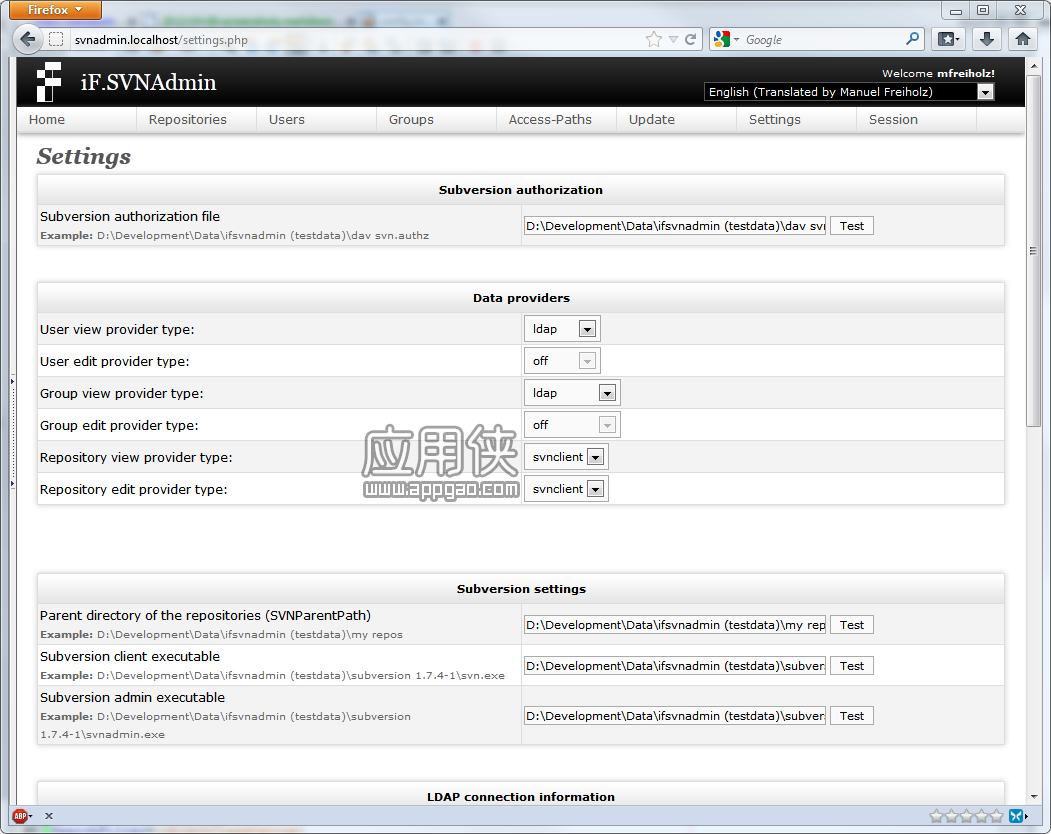This screenshot has width=1051, height=834.
Task: Click the Subversion authorization section header
Action: coord(521,190)
